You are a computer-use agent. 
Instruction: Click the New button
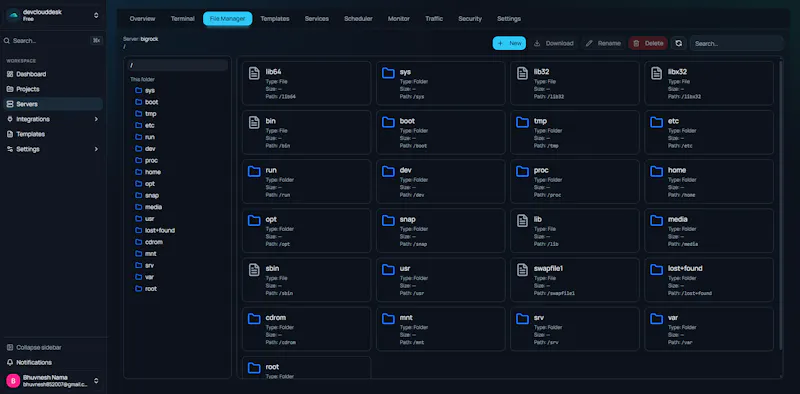pos(509,43)
